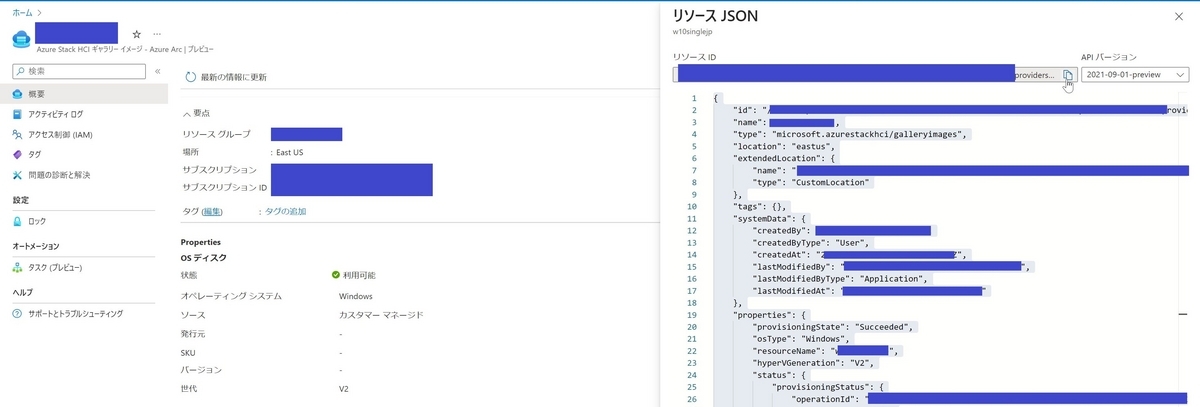Copy the resource ID to clipboard
This screenshot has width=1200, height=407.
point(1067,75)
